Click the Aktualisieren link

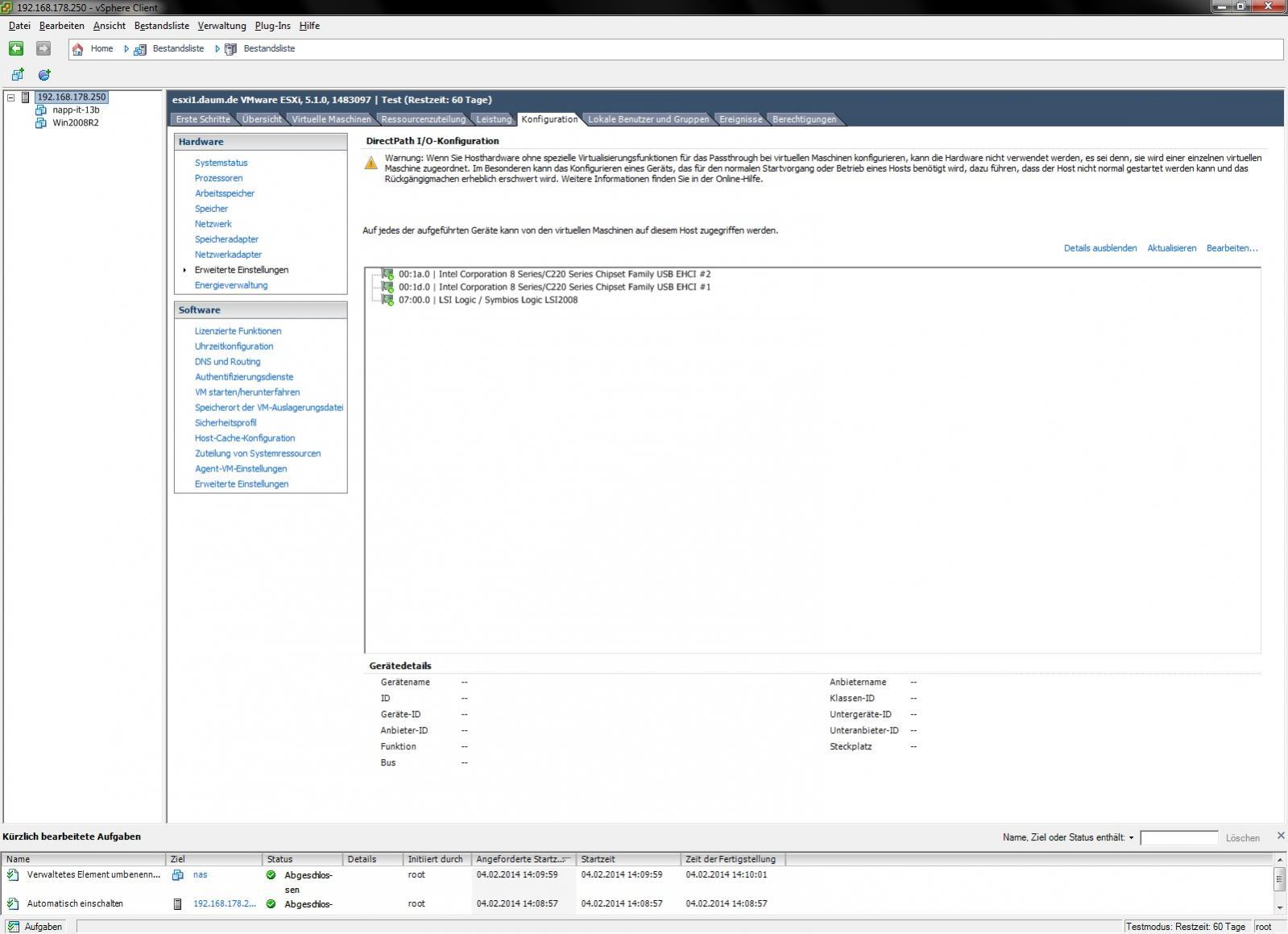[x=1172, y=248]
